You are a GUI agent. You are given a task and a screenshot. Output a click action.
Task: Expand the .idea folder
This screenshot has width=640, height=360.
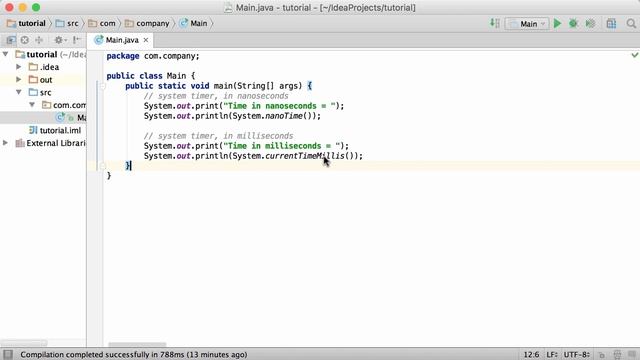point(19,67)
